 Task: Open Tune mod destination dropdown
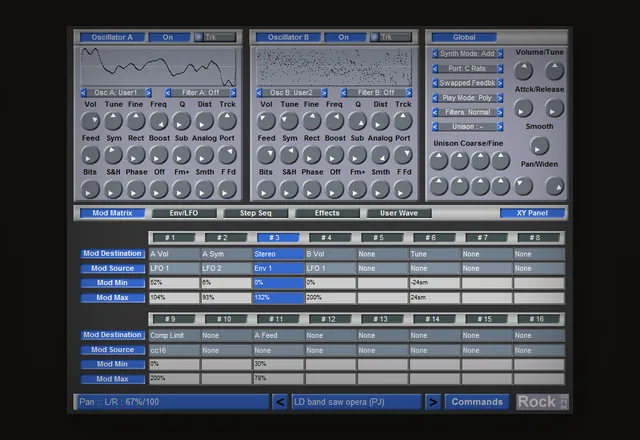[435, 254]
